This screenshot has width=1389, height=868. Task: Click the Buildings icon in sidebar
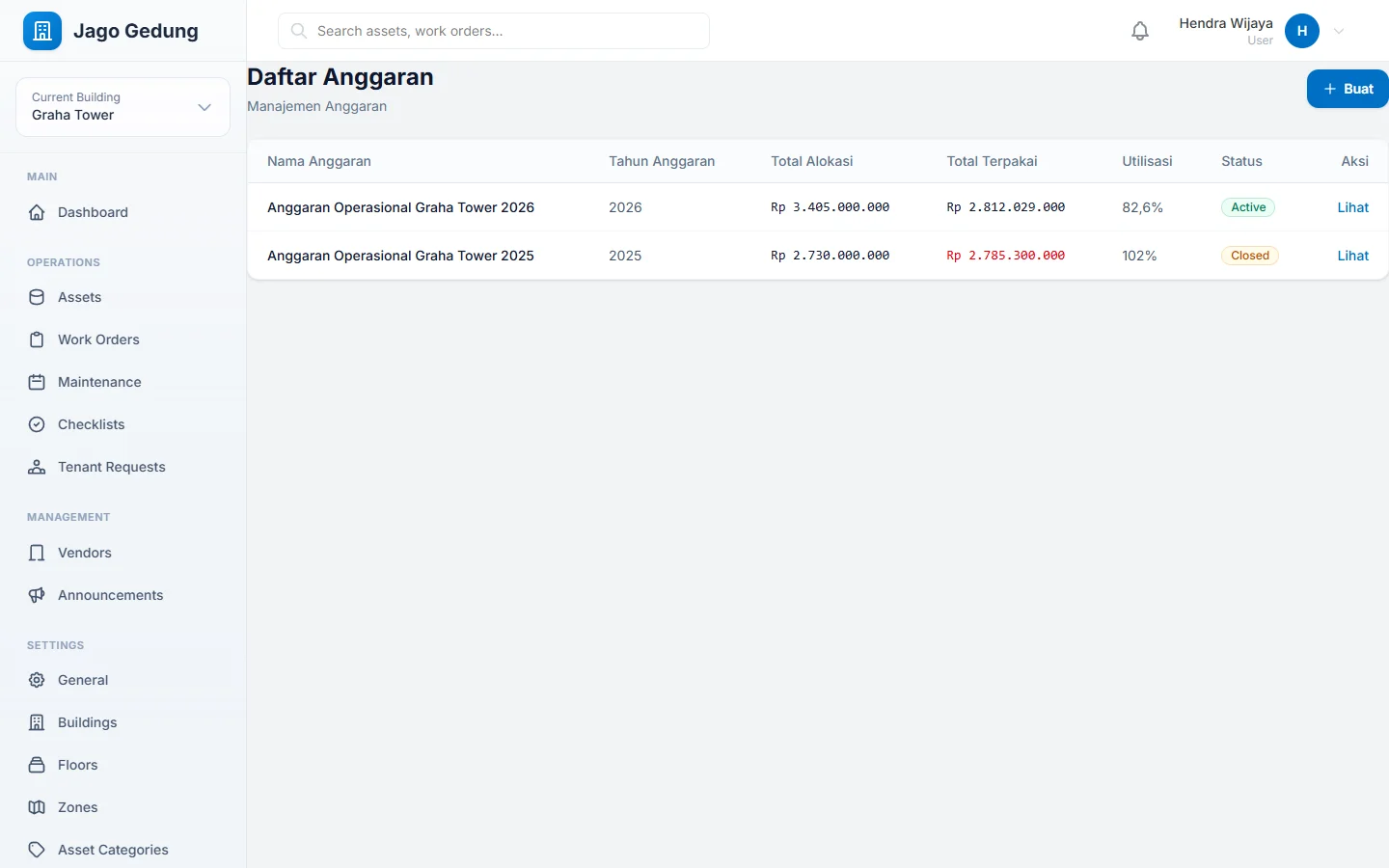[37, 722]
